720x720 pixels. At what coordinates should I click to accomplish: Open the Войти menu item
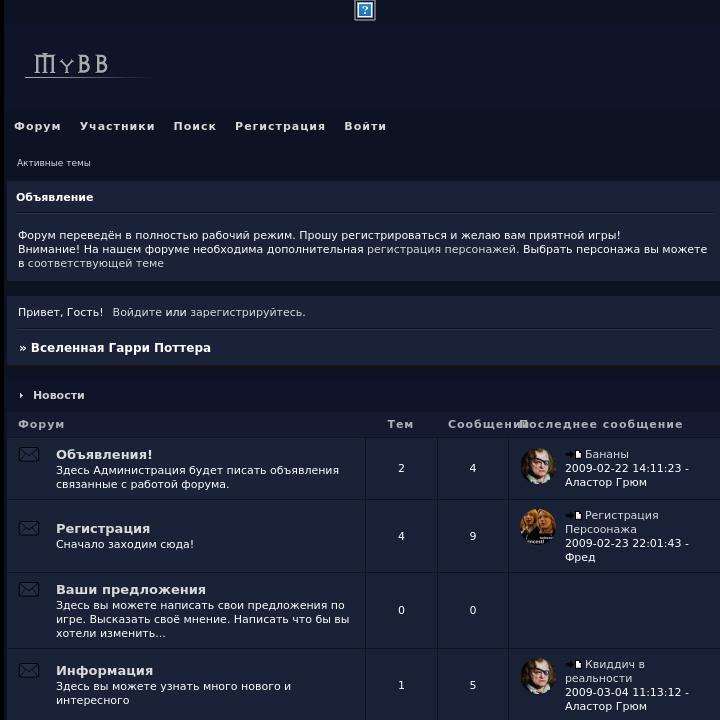(x=365, y=126)
